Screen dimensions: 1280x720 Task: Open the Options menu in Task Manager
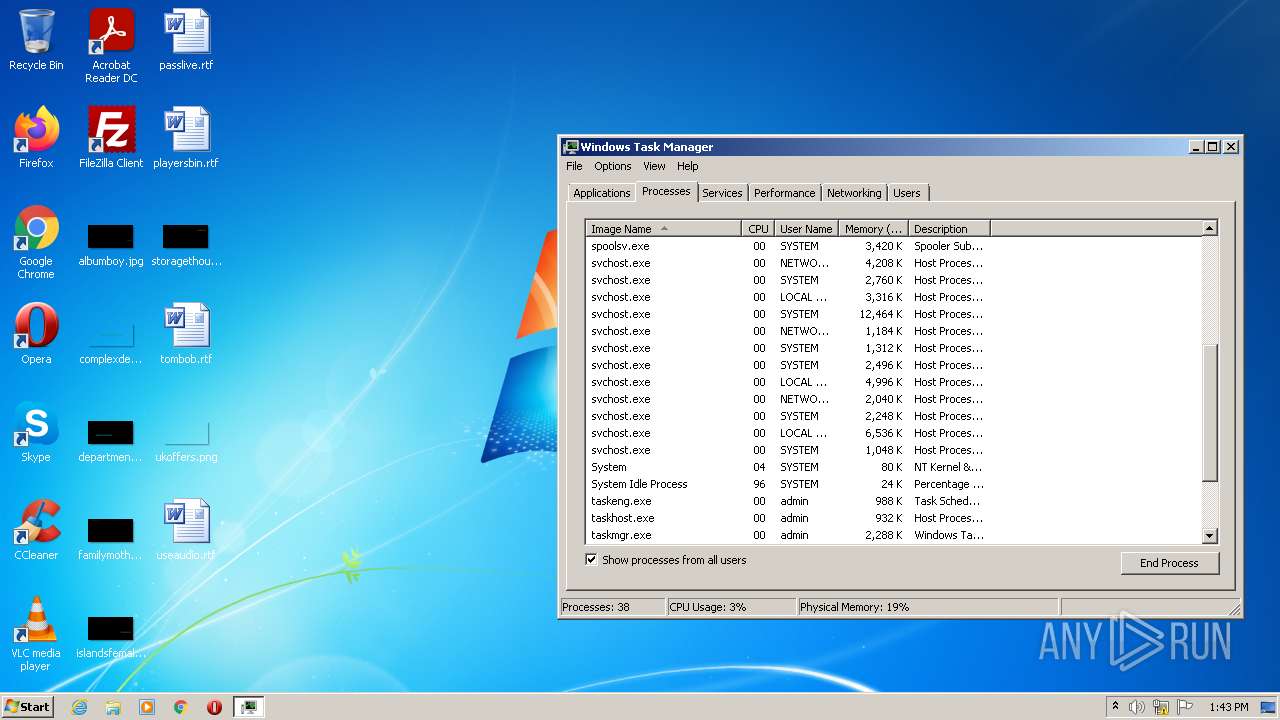[x=613, y=166]
